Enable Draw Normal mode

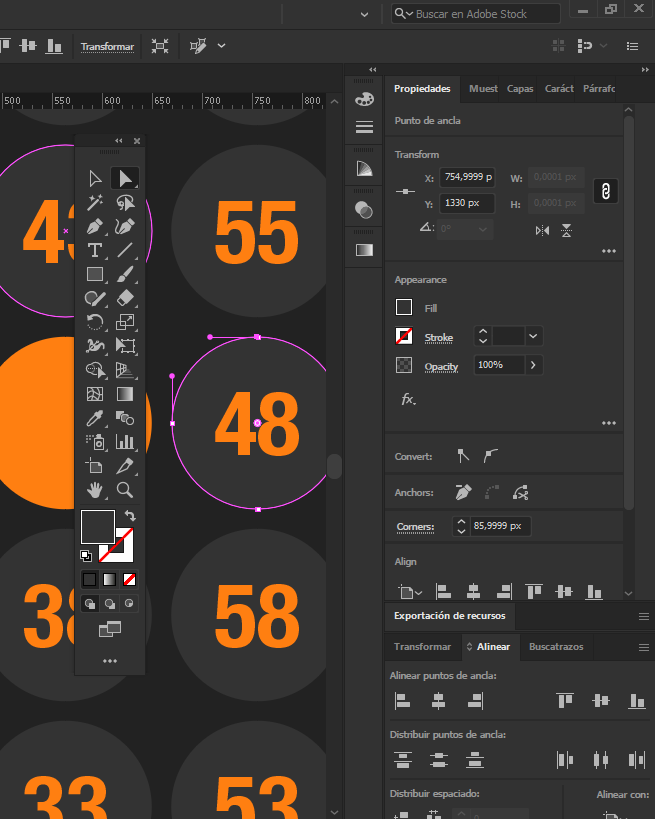click(90, 604)
